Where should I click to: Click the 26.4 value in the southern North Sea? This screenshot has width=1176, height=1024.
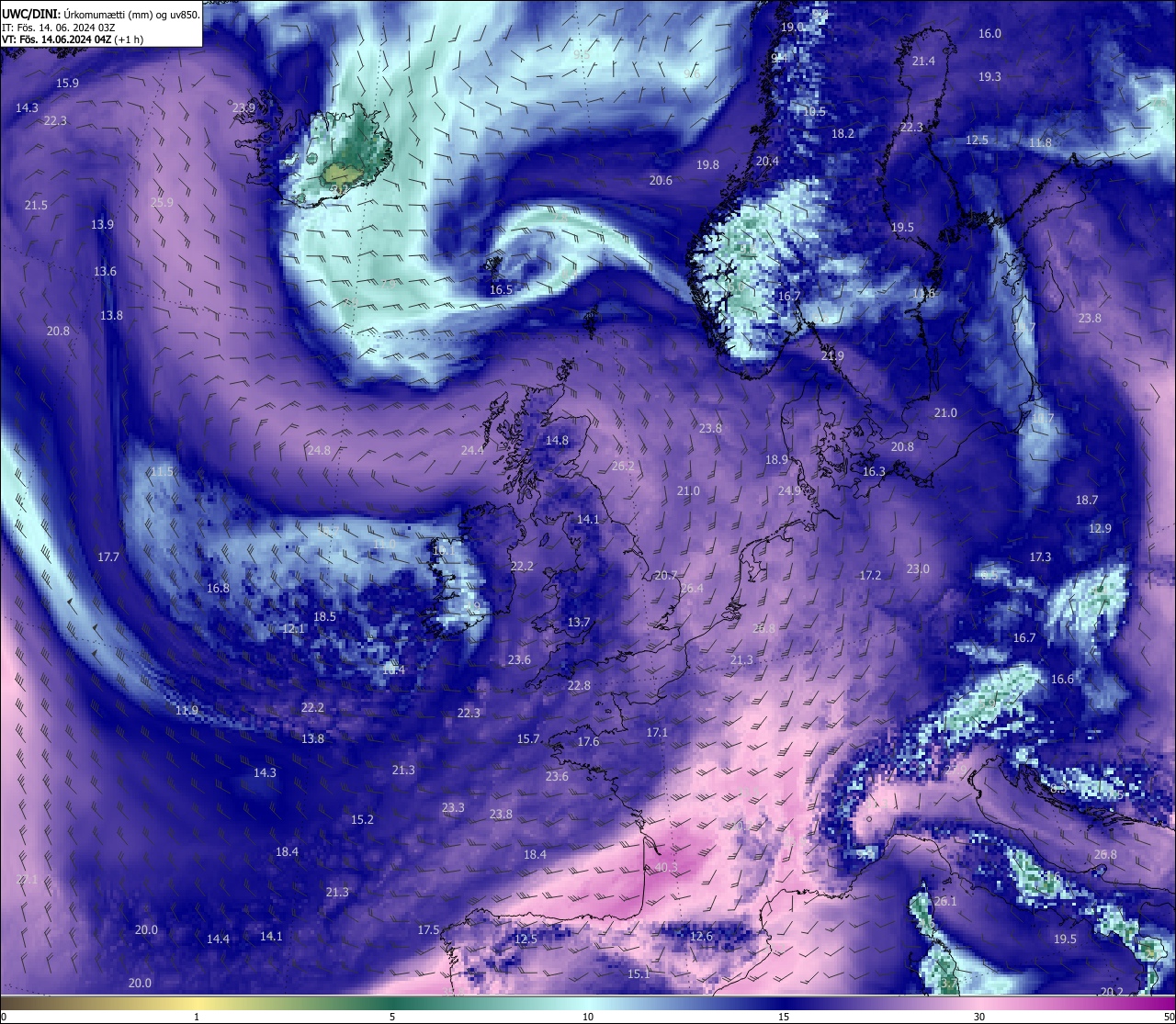(x=692, y=588)
